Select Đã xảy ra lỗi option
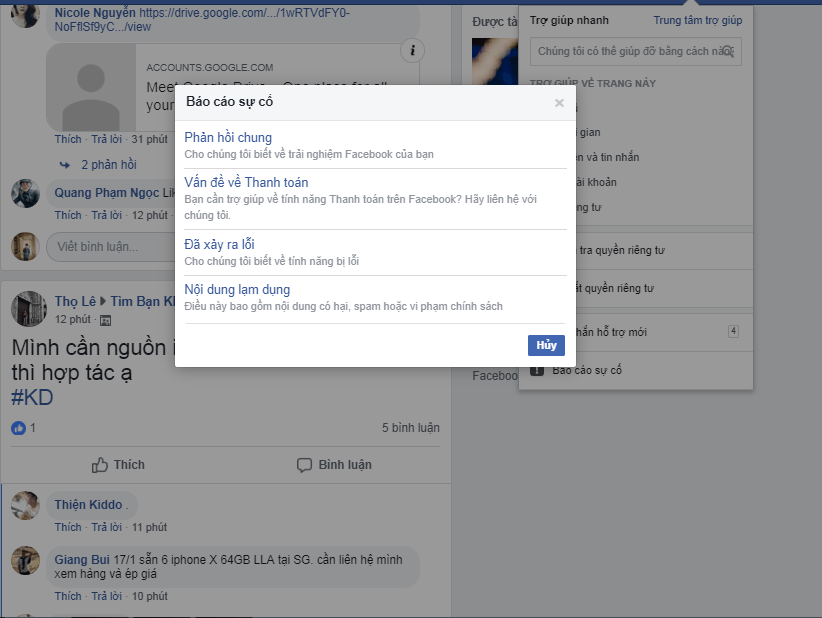The height and width of the screenshot is (618, 822). point(219,244)
